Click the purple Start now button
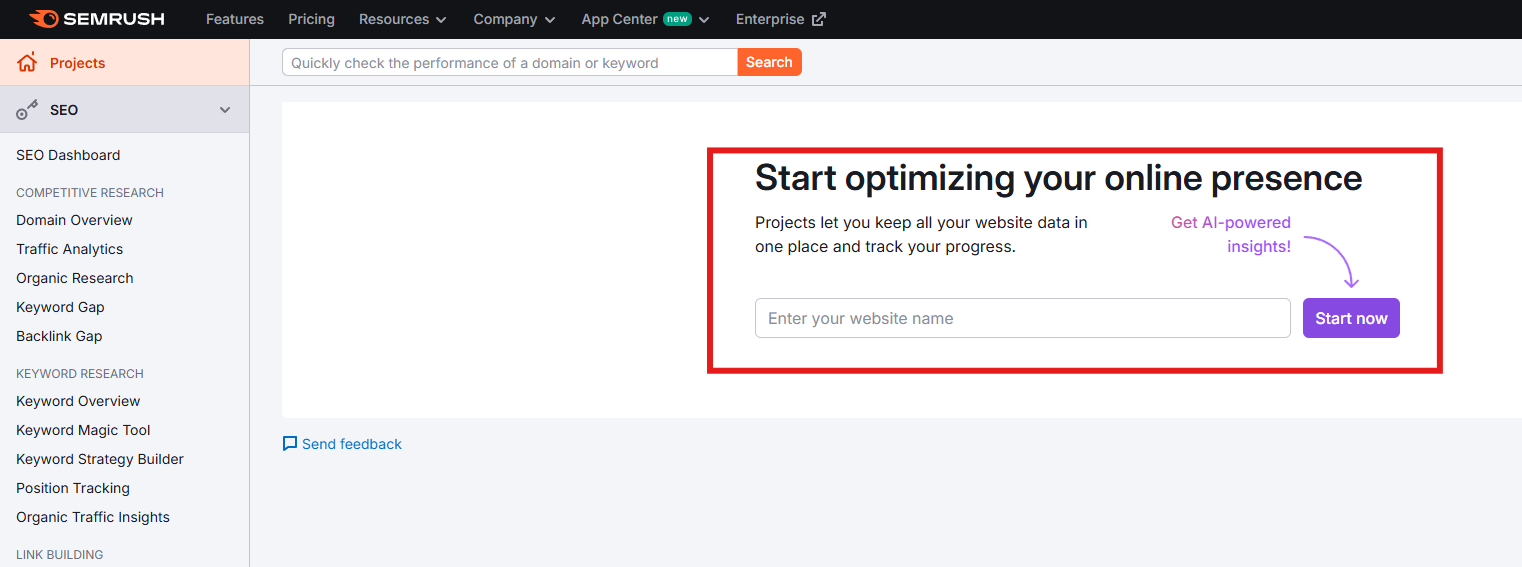Image resolution: width=1522 pixels, height=567 pixels. coord(1351,318)
